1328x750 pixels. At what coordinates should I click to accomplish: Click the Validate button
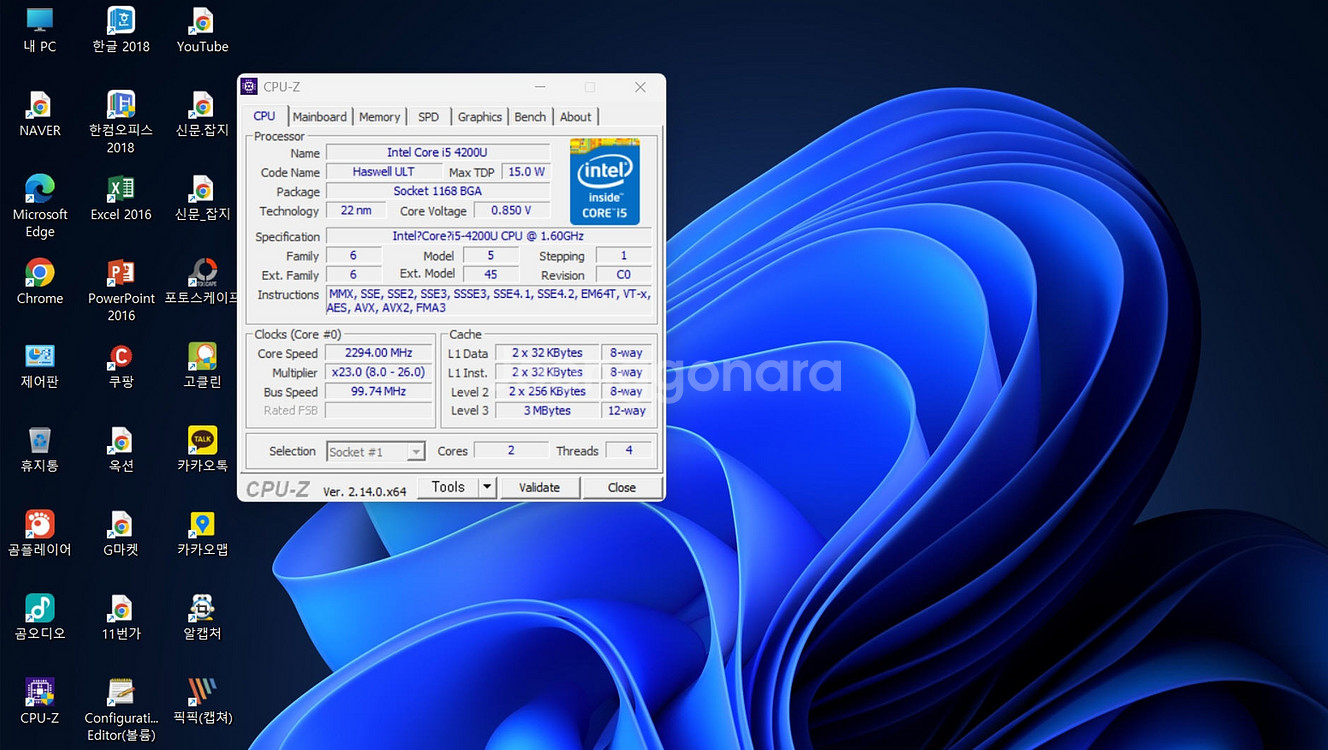[x=540, y=487]
